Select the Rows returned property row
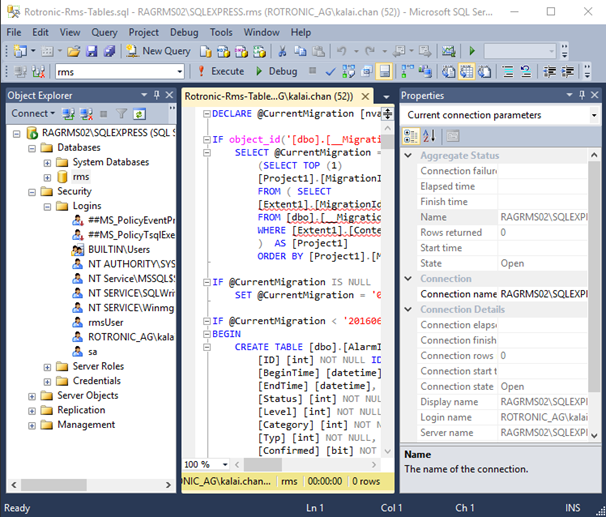 502,232
